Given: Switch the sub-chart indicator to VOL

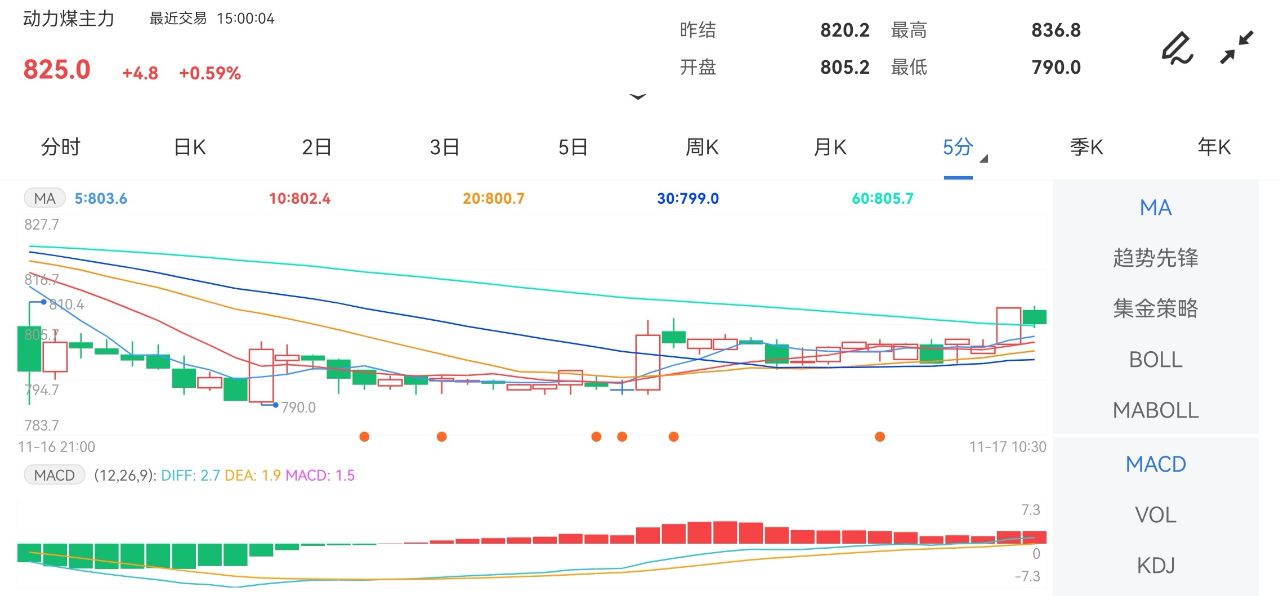Looking at the screenshot, I should pos(1155,514).
